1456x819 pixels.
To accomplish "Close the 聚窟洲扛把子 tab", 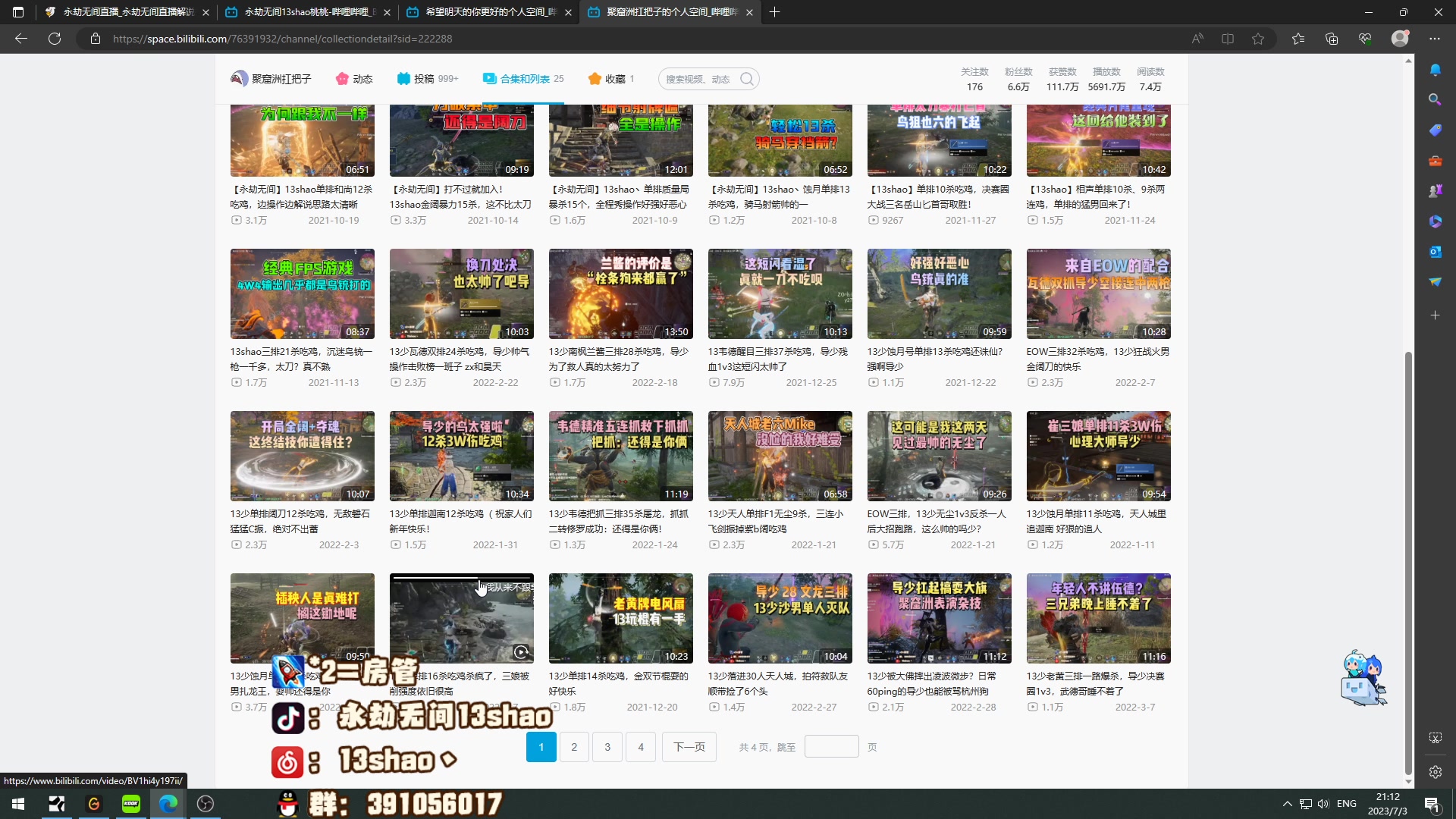I will (x=749, y=12).
